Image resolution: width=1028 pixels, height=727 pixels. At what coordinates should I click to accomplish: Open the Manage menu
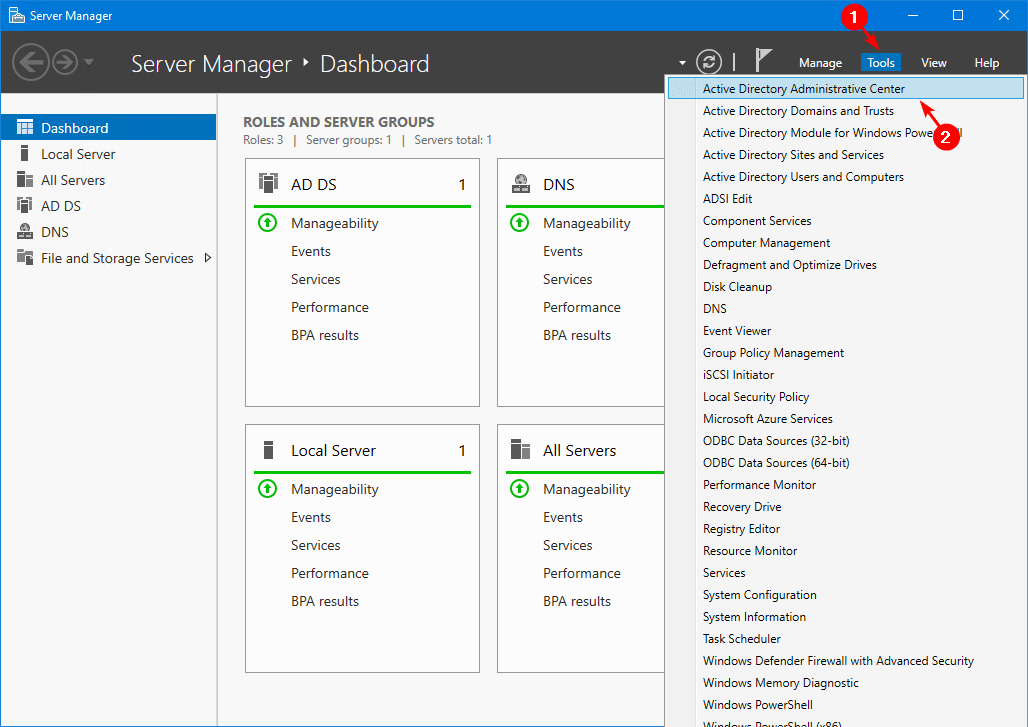pyautogui.click(x=820, y=63)
